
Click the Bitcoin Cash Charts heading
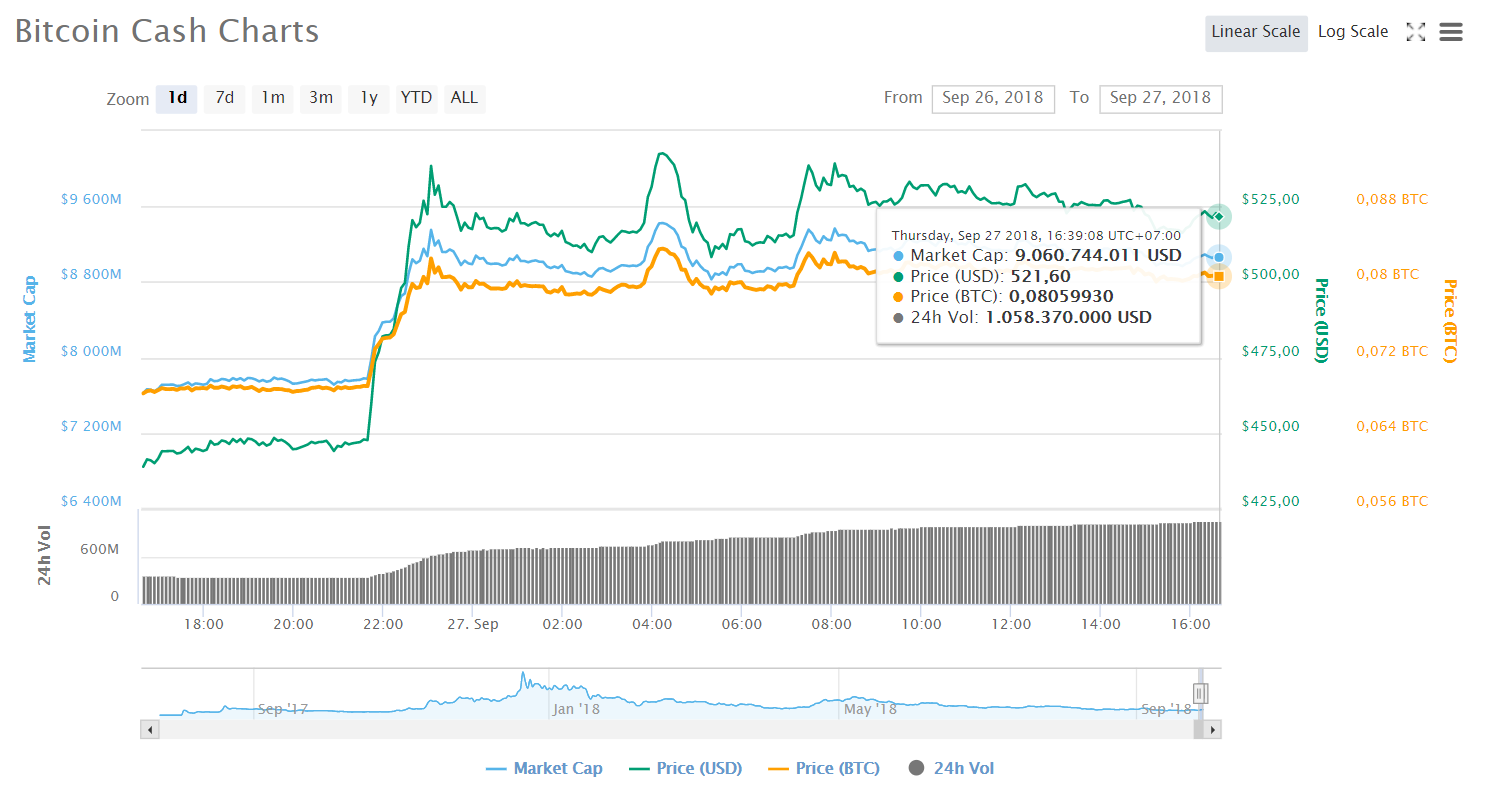167,31
